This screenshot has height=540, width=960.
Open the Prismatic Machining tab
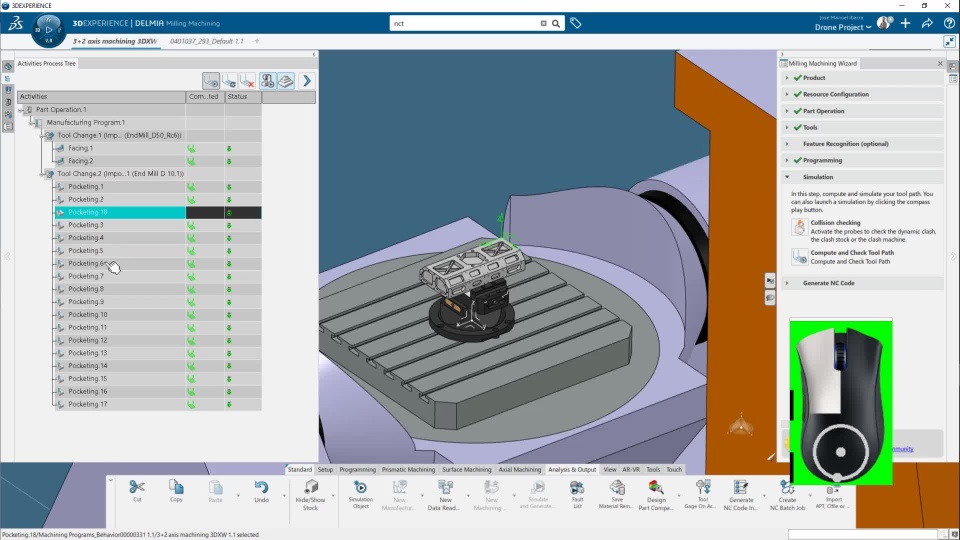(408, 470)
